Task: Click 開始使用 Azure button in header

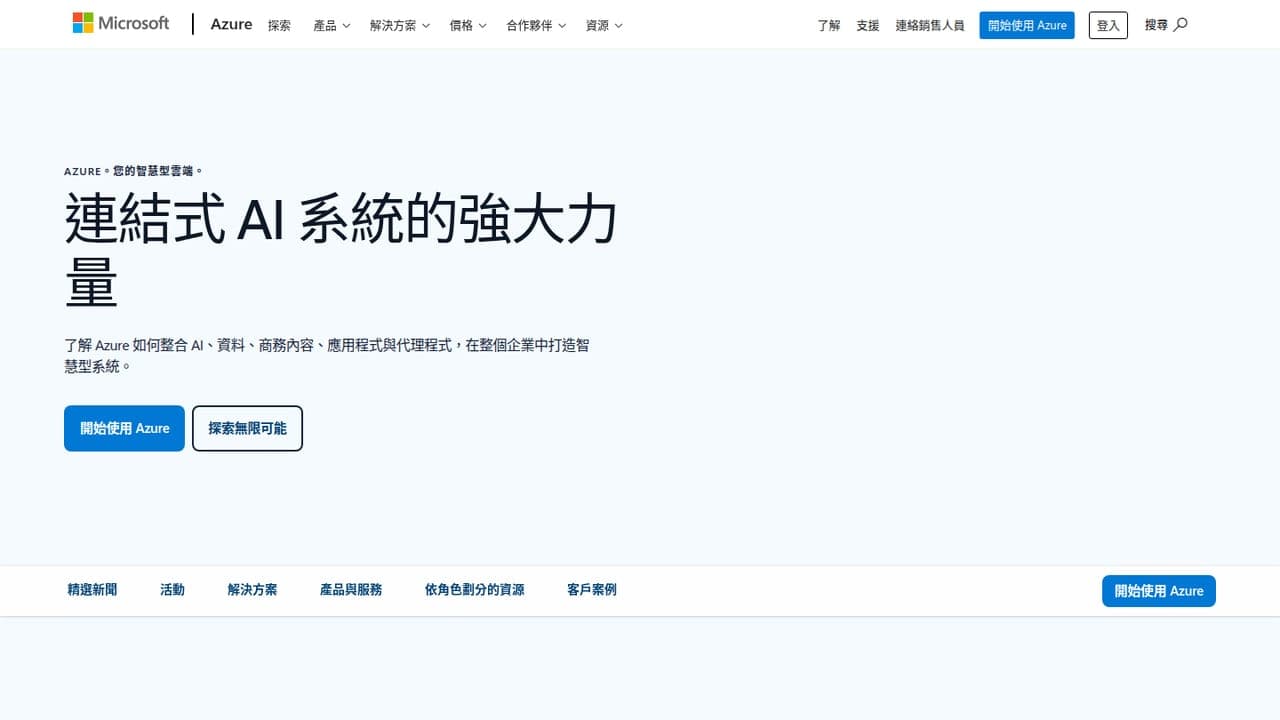Action: [x=1027, y=25]
